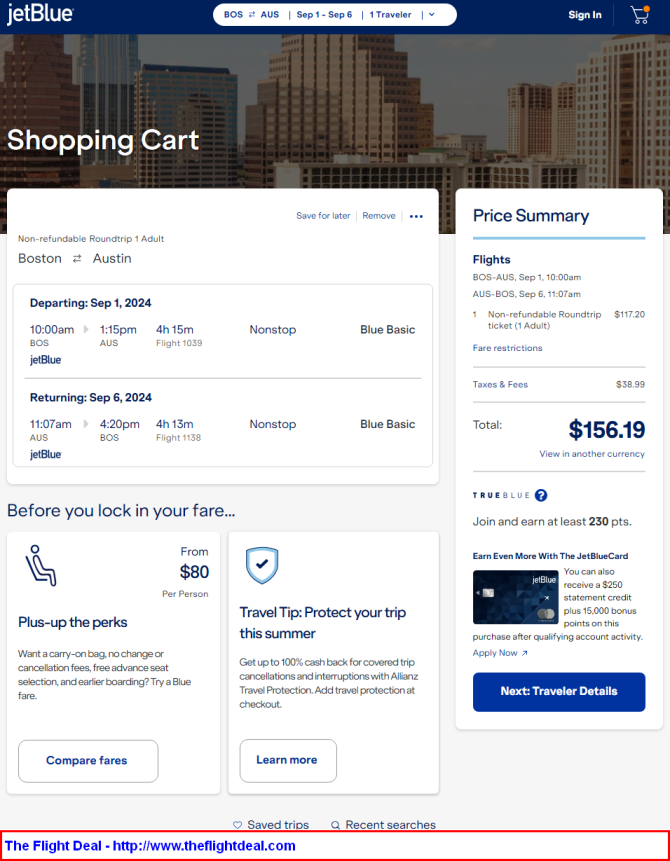Image resolution: width=670 pixels, height=861 pixels.
Task: Click the seat icon on the perks card
Action: (x=41, y=565)
